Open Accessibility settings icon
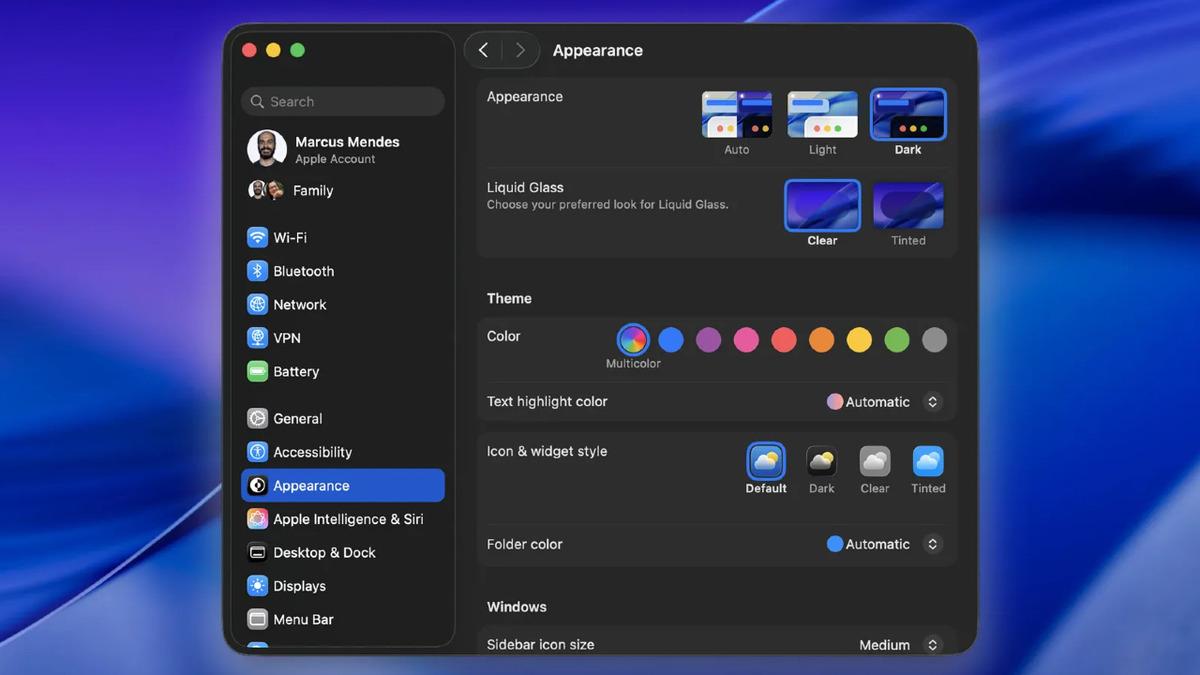 coord(258,452)
